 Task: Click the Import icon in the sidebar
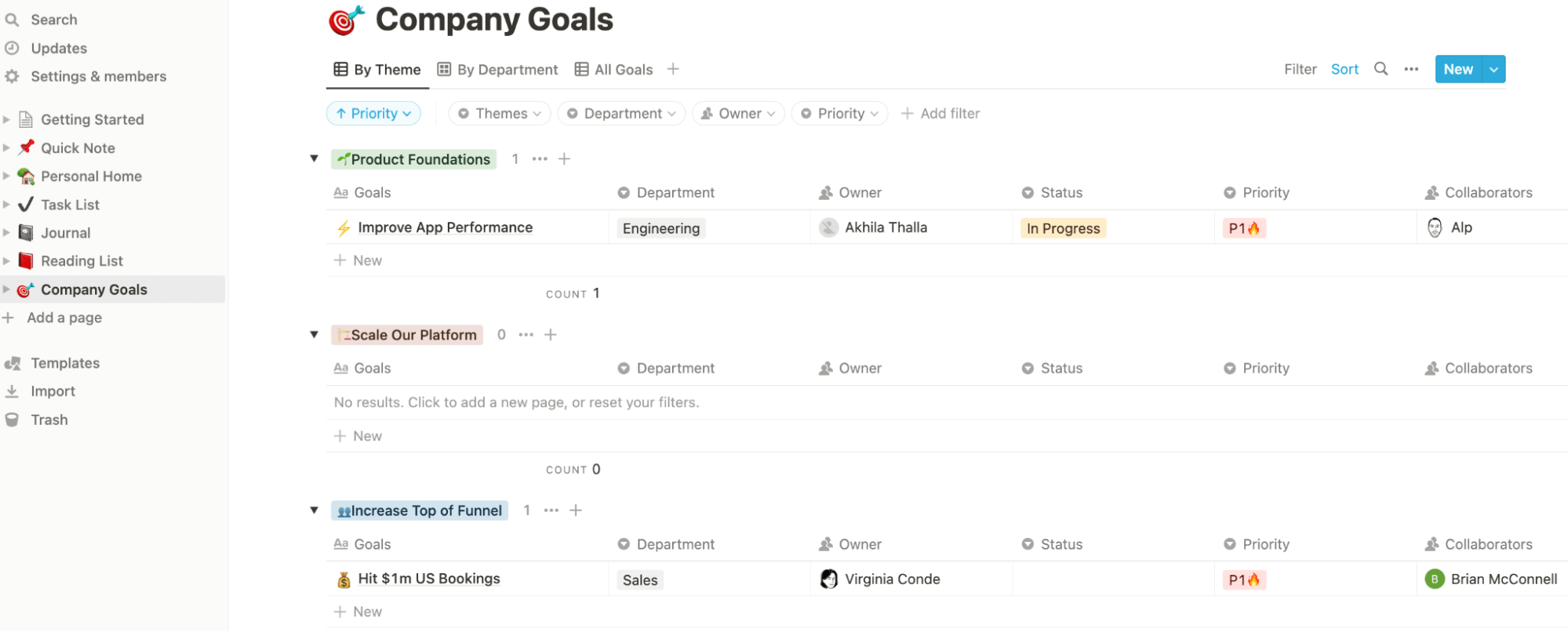click(x=13, y=391)
